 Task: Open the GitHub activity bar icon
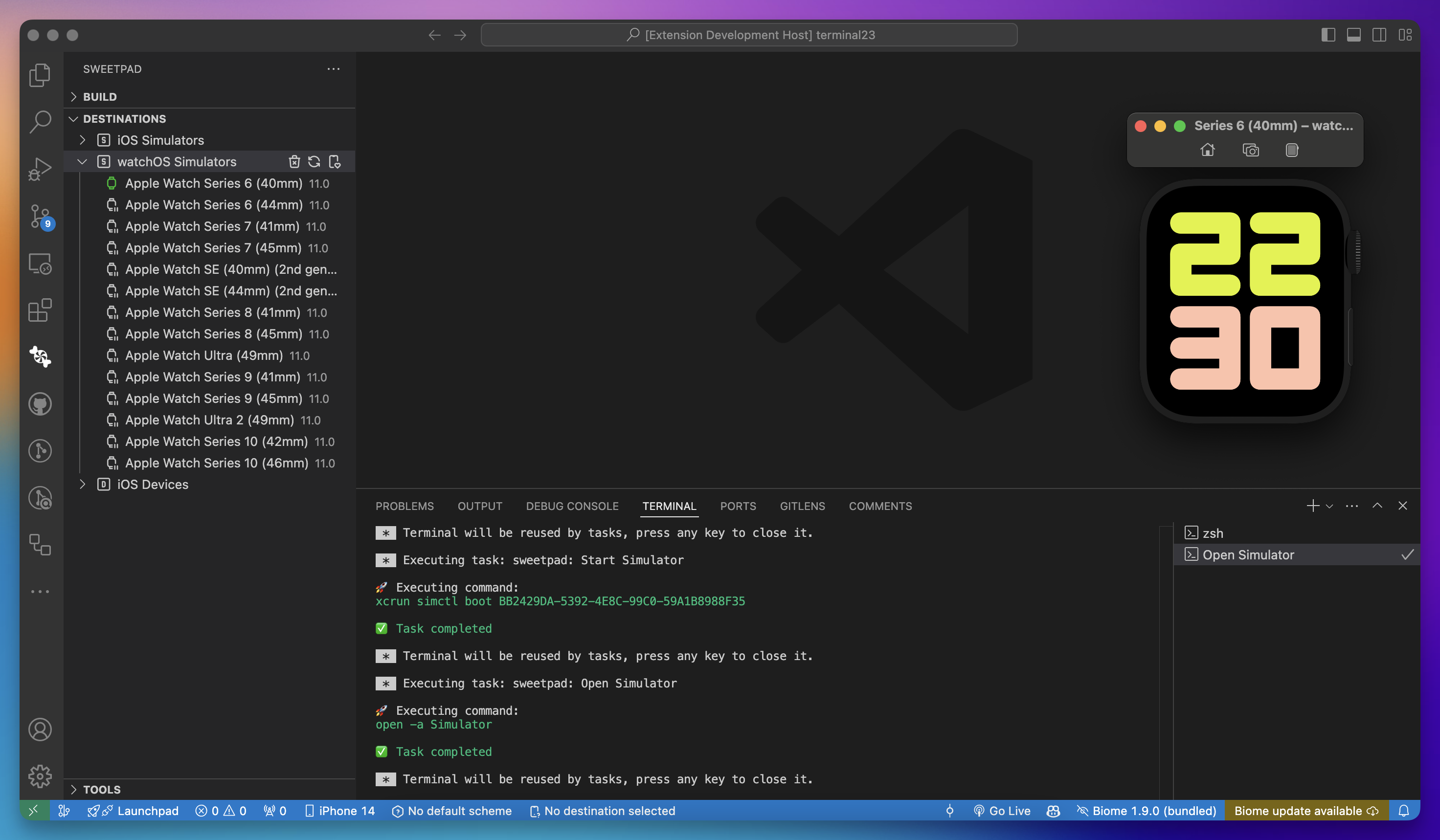coord(40,404)
